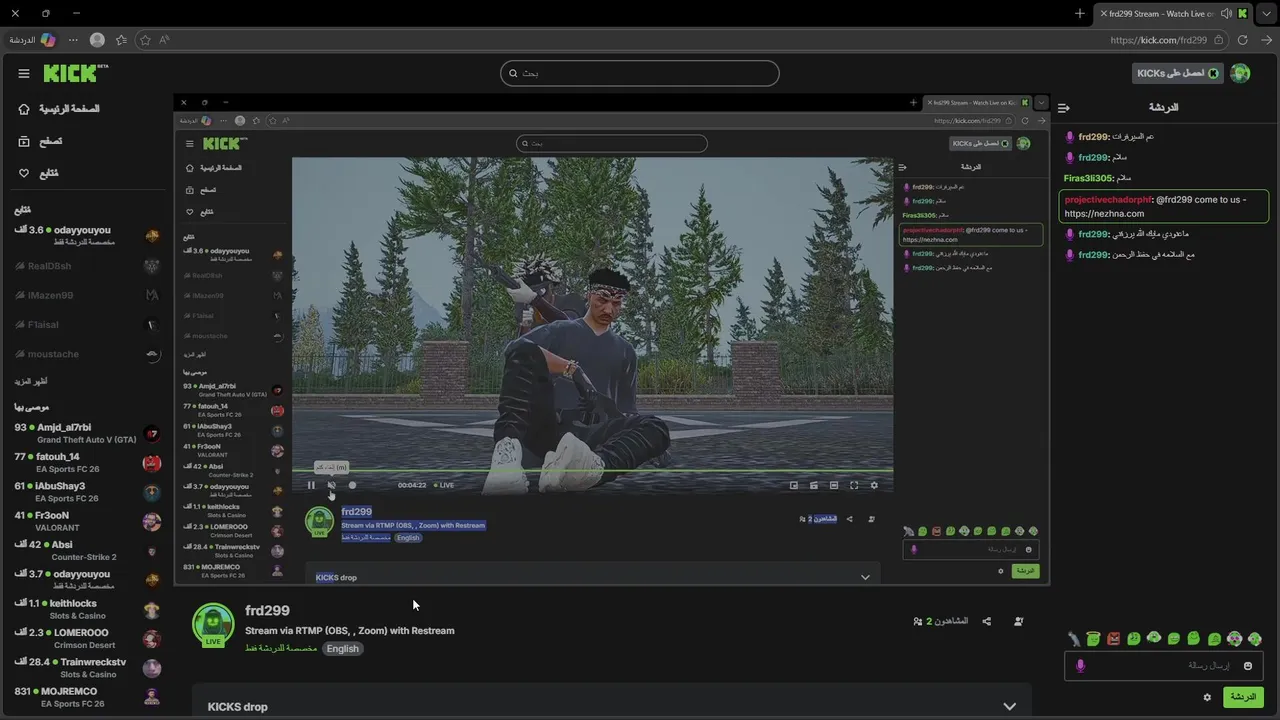Screen dimensions: 1280x720
Task: Open IAbuShay3 recommended channel
Action: click(87, 492)
